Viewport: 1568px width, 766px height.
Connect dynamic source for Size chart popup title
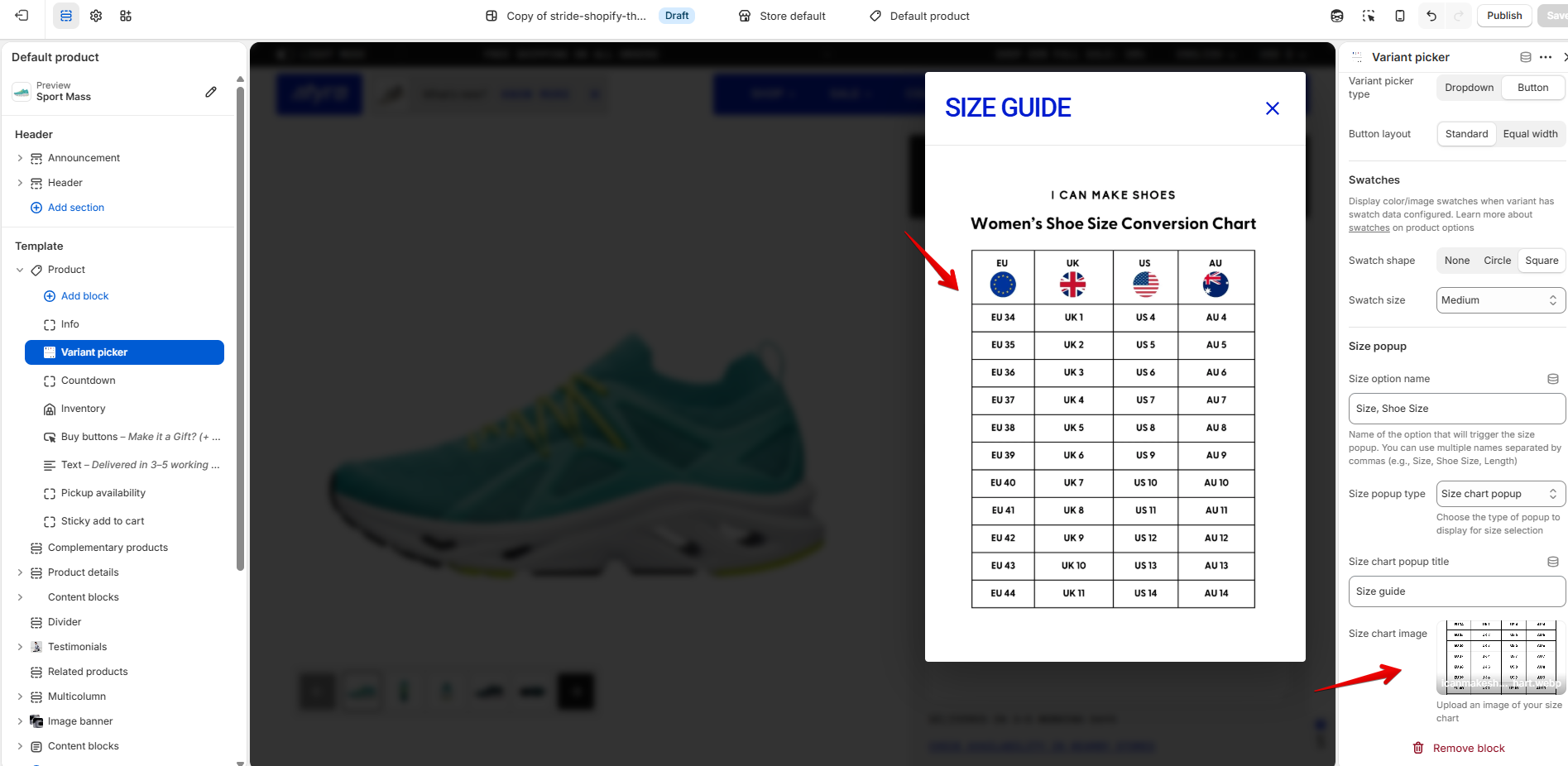click(1553, 562)
